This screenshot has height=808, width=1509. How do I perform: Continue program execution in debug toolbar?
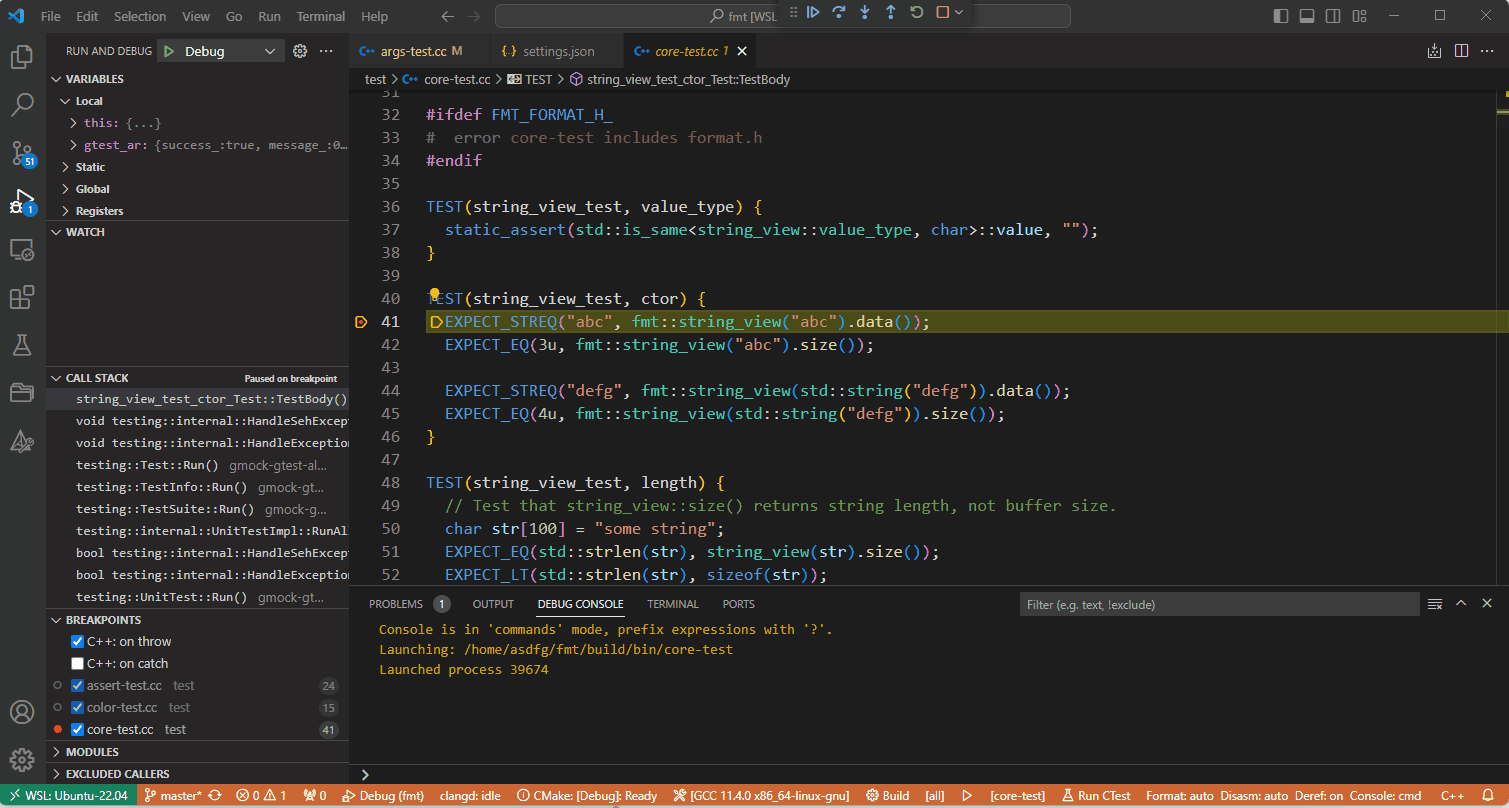pyautogui.click(x=813, y=12)
